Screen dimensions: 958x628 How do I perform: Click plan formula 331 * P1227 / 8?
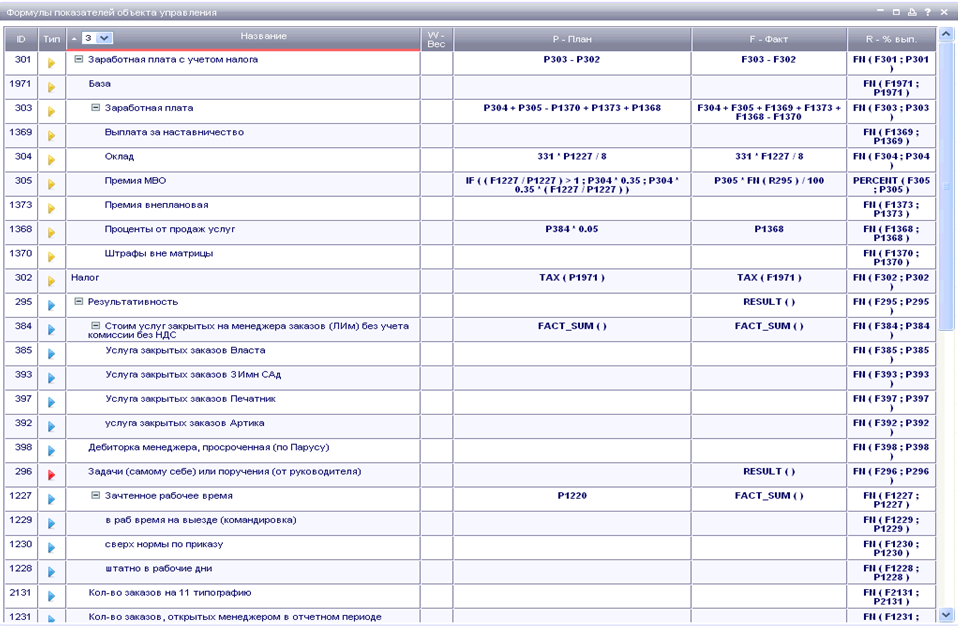(572, 156)
